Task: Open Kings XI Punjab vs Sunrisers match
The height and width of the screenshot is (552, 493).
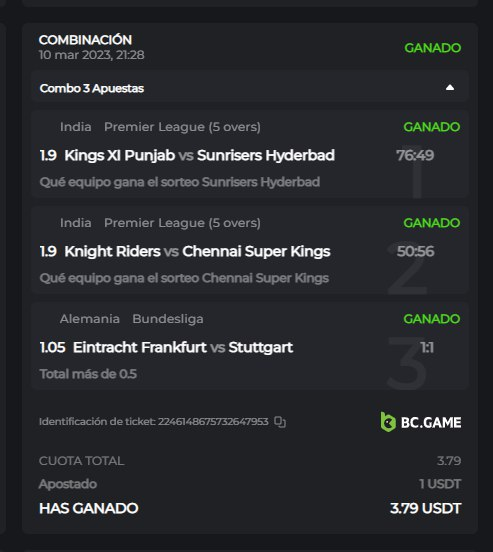Action: point(199,155)
